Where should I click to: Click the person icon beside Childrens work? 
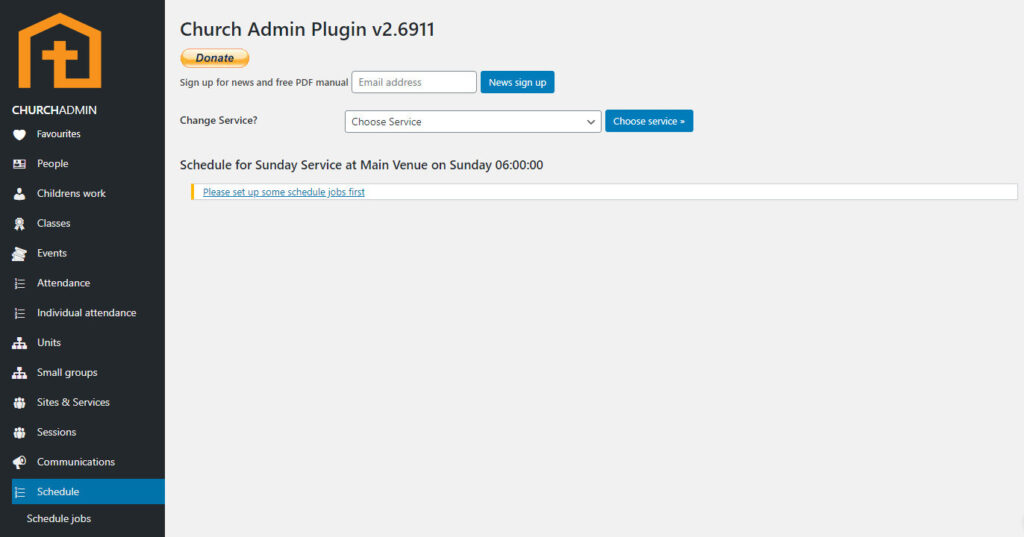[19, 194]
